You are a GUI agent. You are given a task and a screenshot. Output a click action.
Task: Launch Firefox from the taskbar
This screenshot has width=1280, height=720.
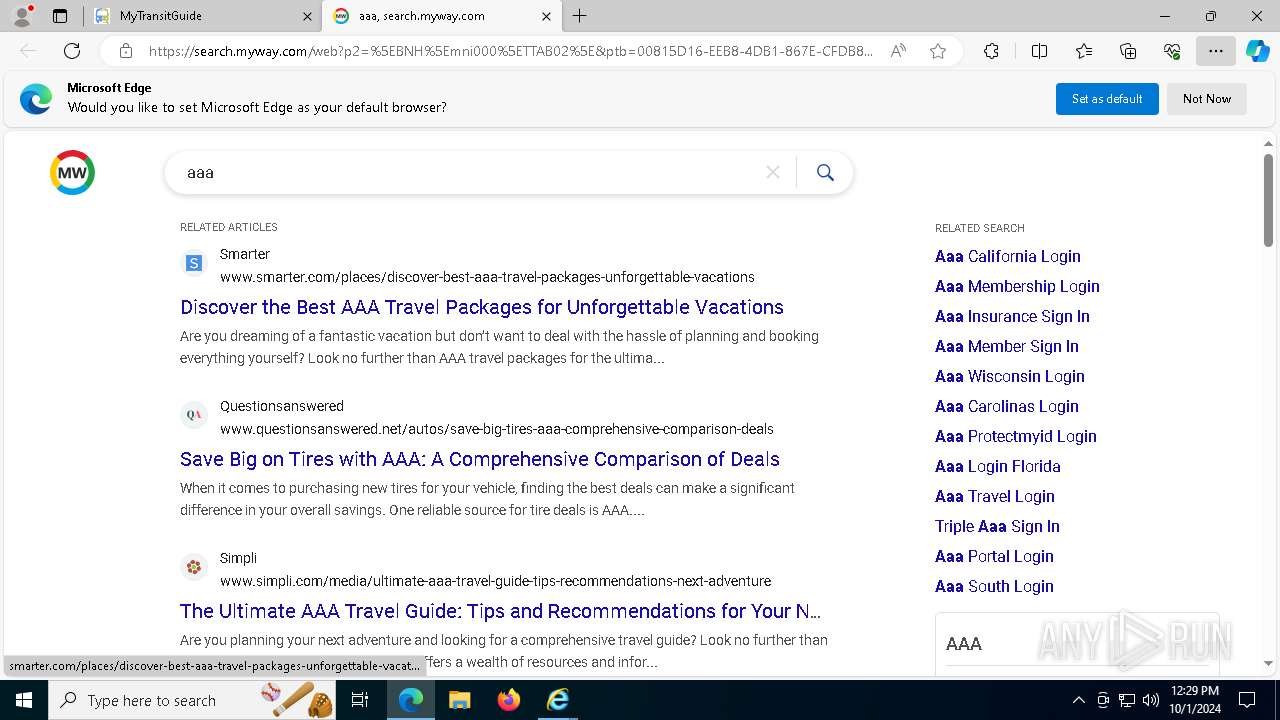[x=509, y=700]
